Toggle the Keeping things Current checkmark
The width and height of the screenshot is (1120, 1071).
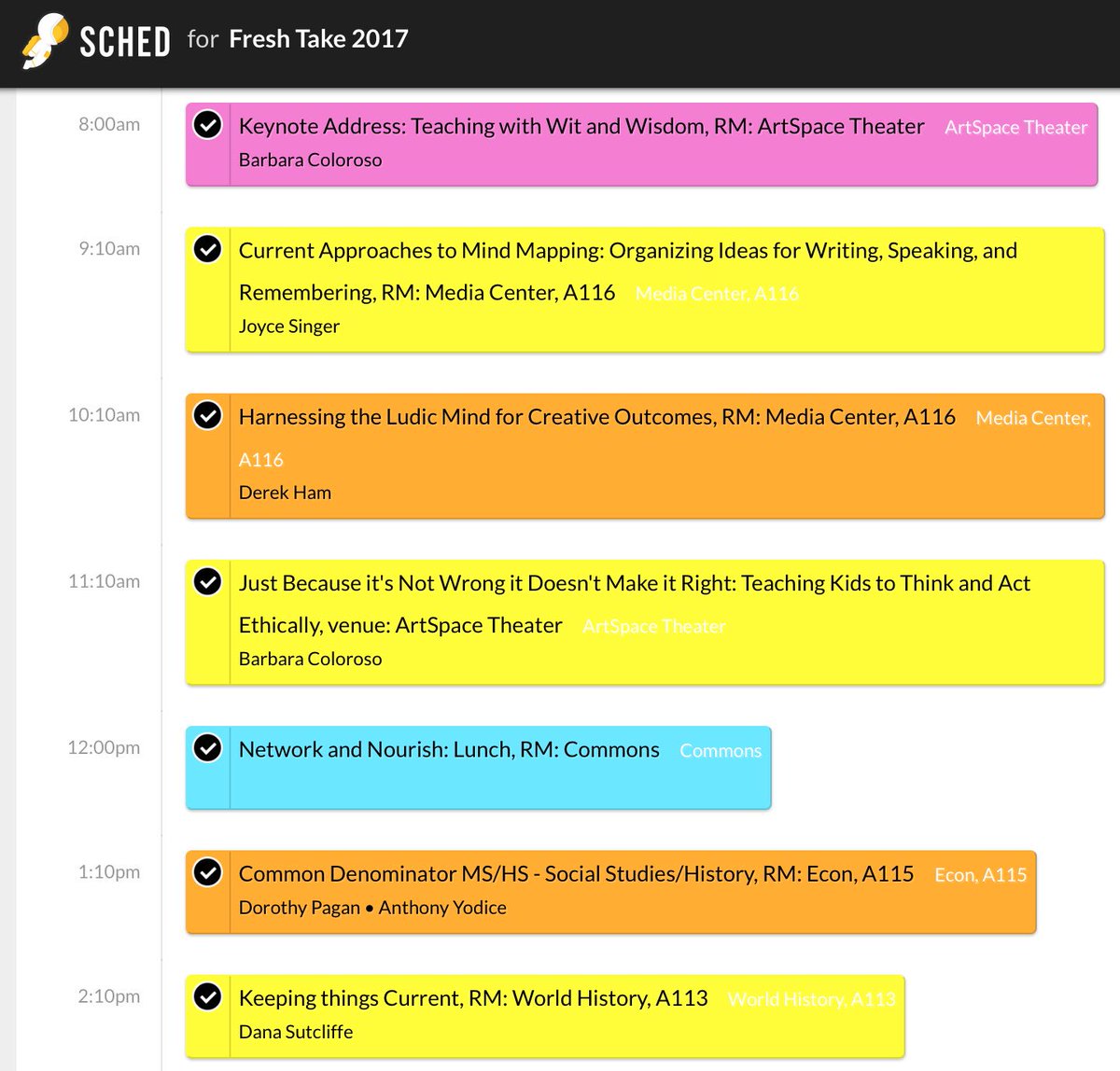[x=207, y=996]
